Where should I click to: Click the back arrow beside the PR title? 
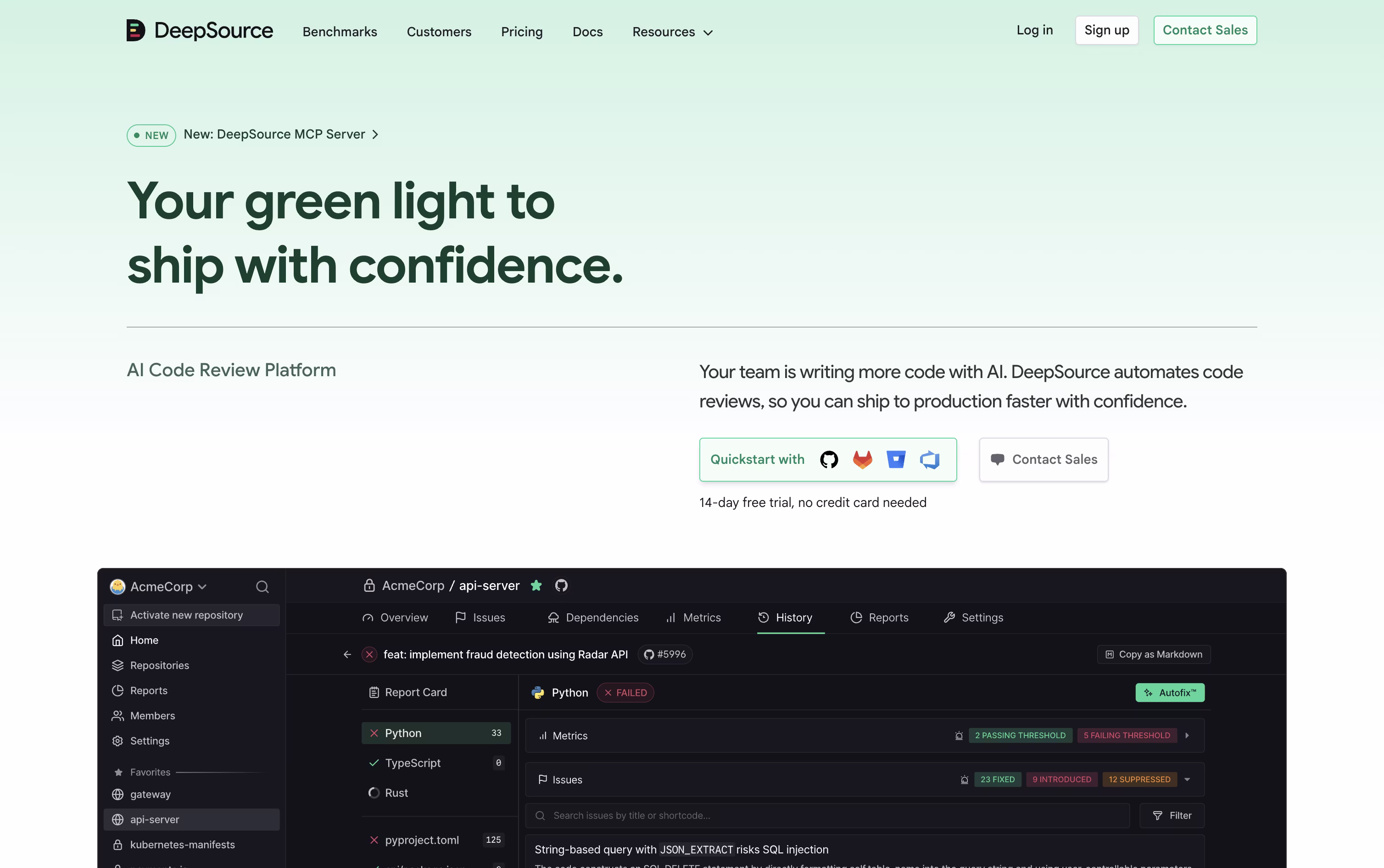coord(347,655)
